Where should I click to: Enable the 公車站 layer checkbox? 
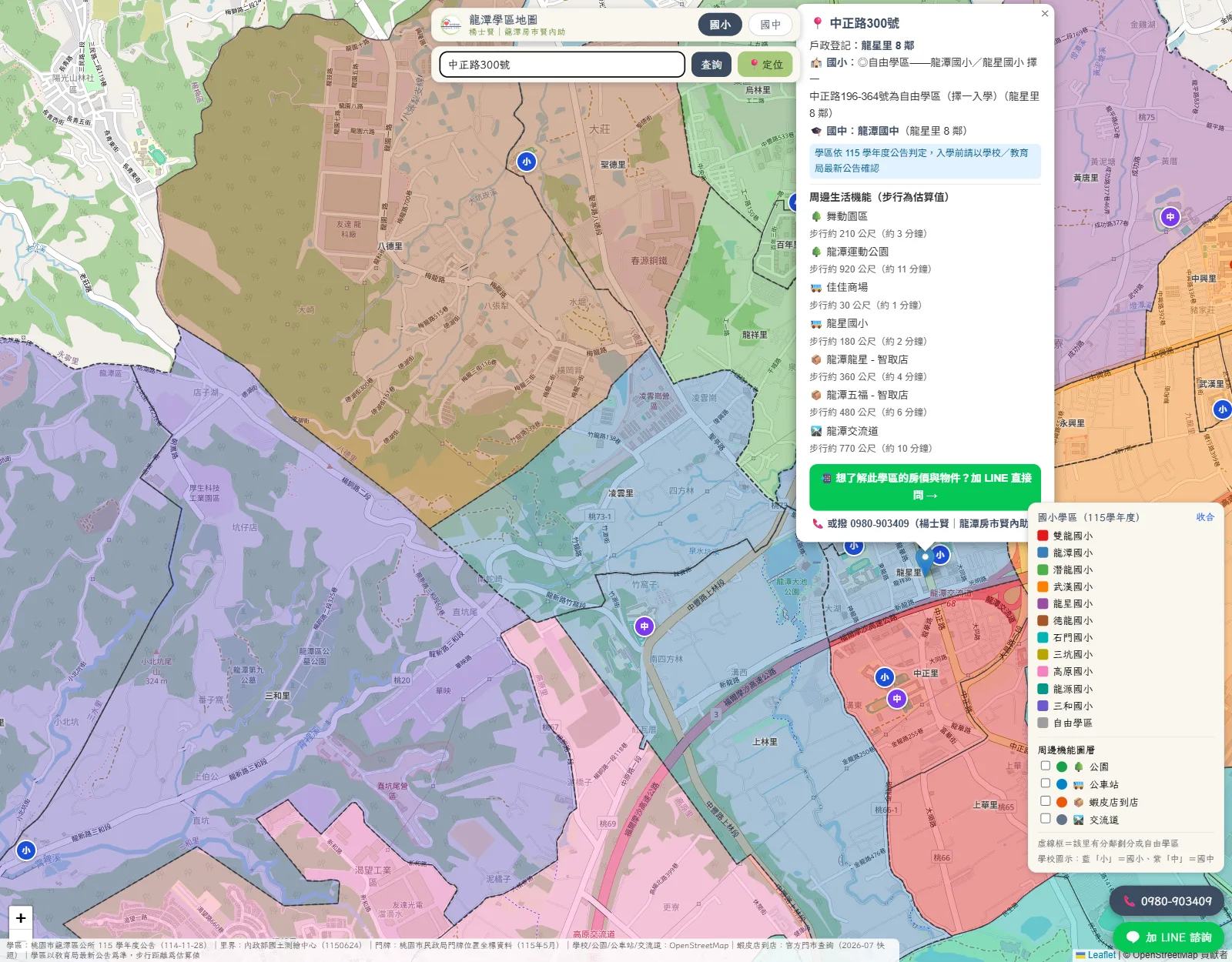[x=1046, y=783]
